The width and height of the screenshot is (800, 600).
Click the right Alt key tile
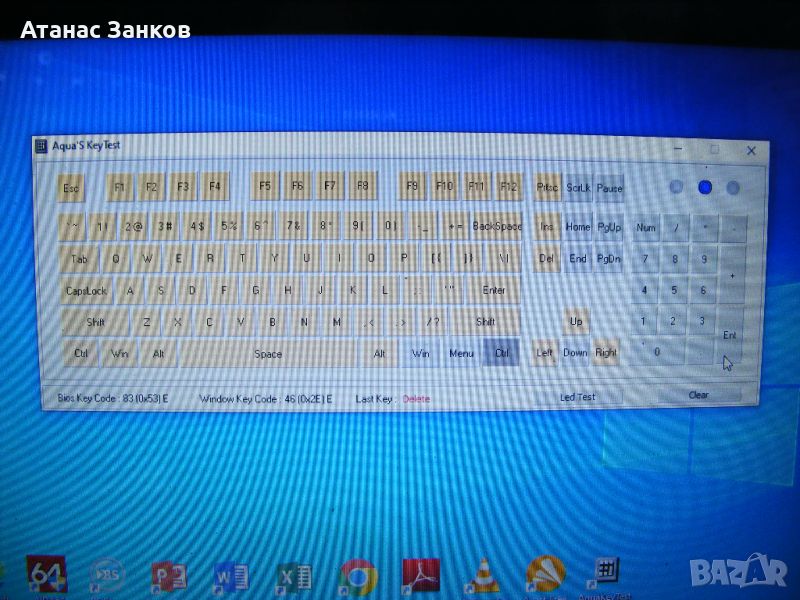pyautogui.click(x=379, y=354)
